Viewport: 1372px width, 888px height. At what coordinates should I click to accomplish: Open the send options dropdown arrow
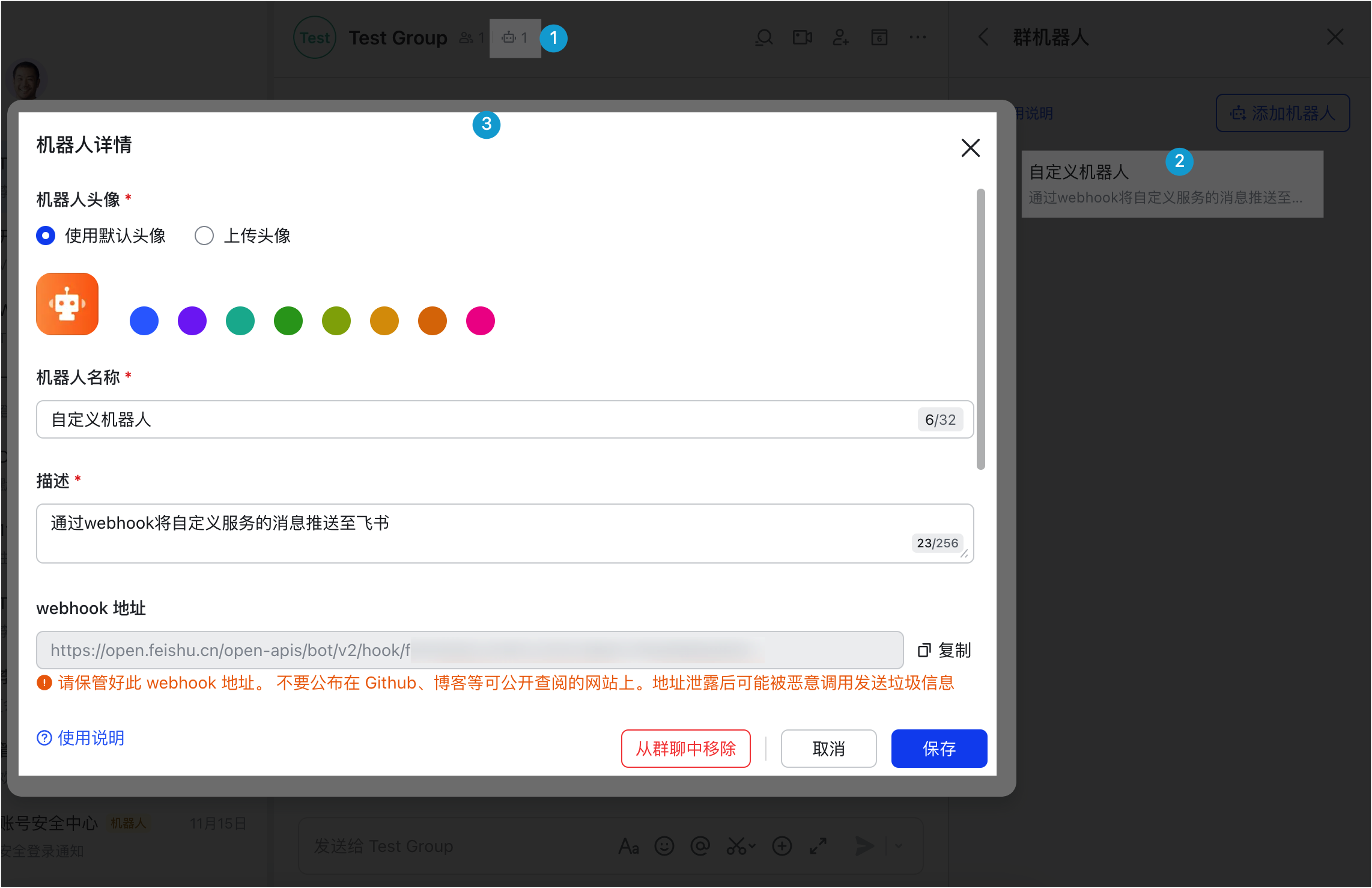point(899,847)
